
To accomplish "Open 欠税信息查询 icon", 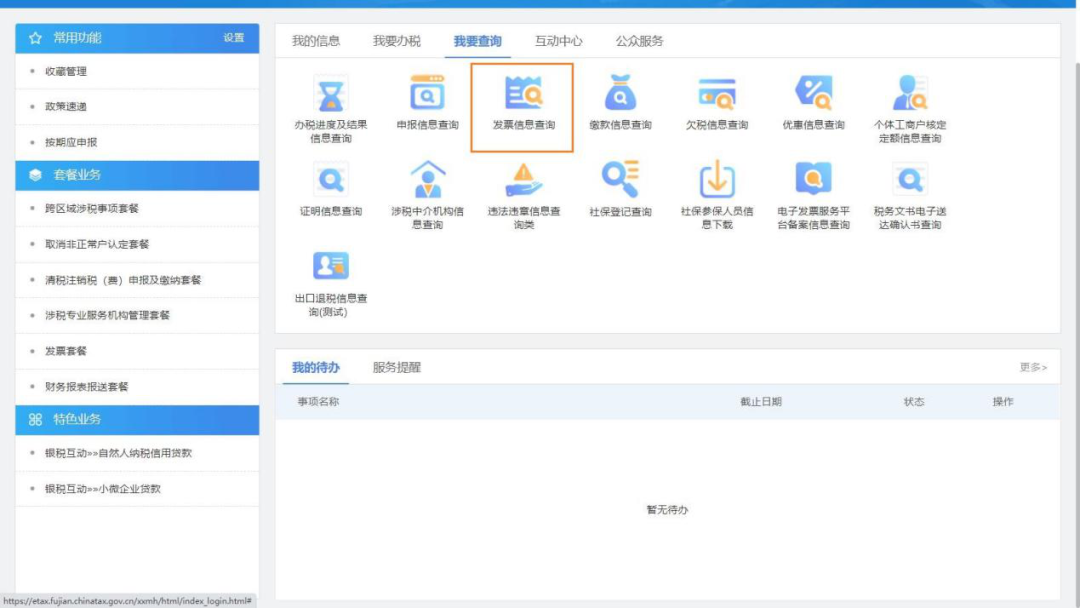I will click(x=716, y=94).
